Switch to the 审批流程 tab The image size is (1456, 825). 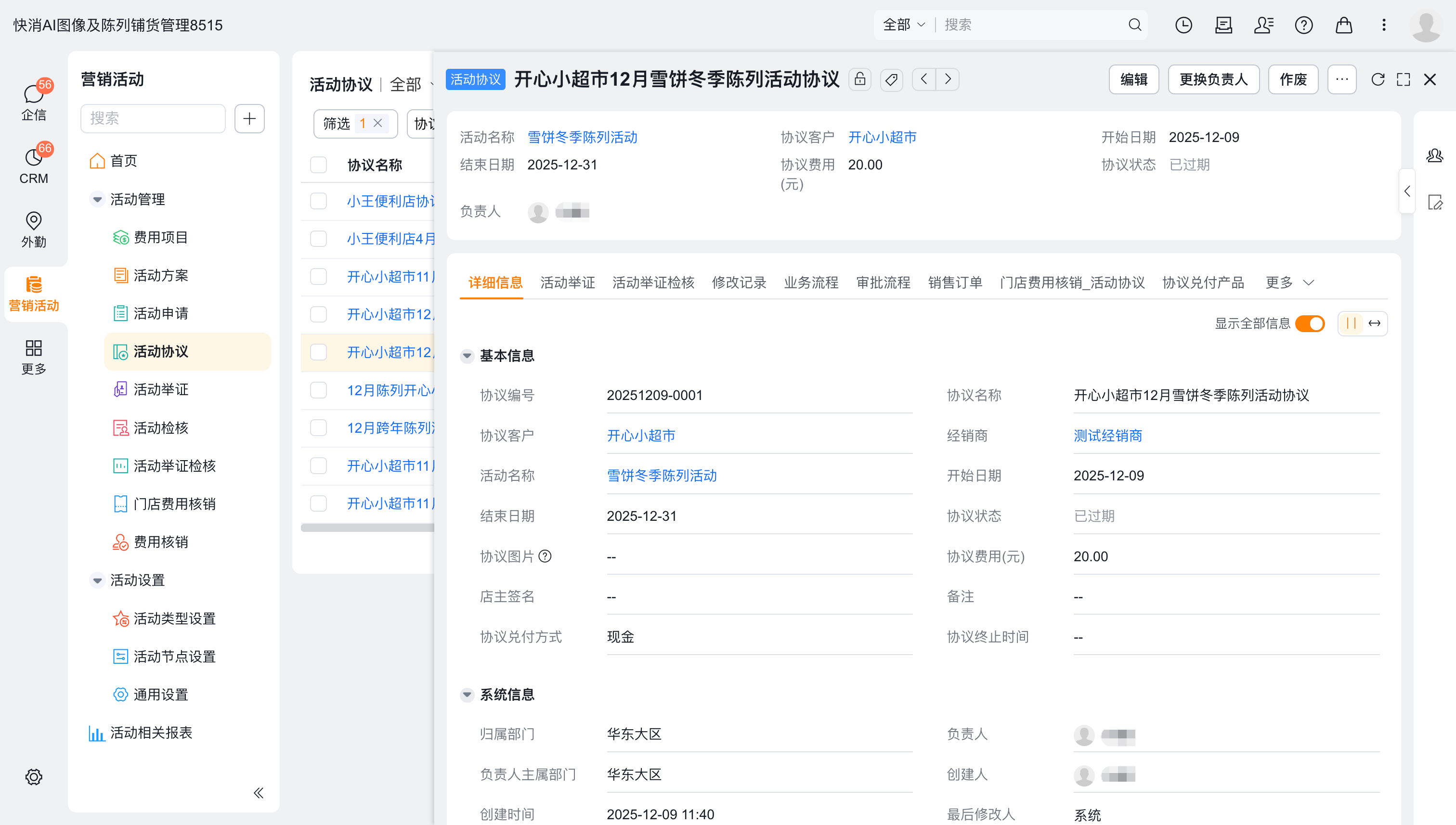(883, 282)
